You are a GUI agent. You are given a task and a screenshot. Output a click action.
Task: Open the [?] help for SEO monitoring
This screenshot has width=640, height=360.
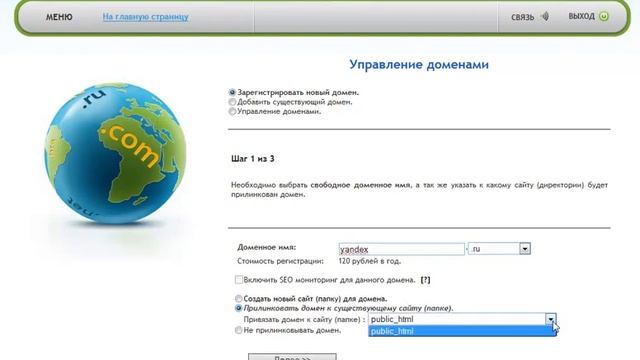click(425, 280)
